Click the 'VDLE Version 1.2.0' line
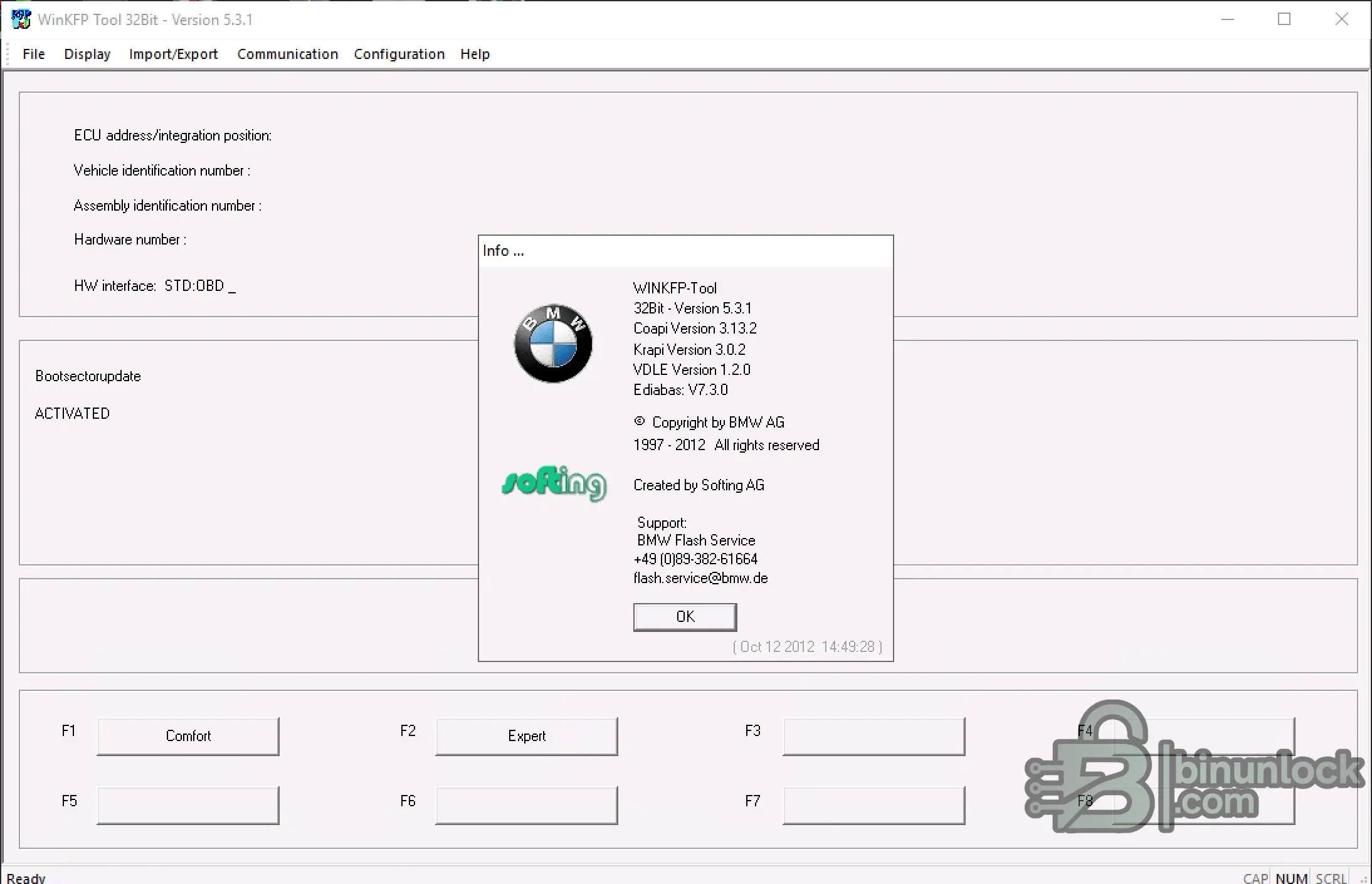Viewport: 1372px width, 884px height. click(692, 370)
